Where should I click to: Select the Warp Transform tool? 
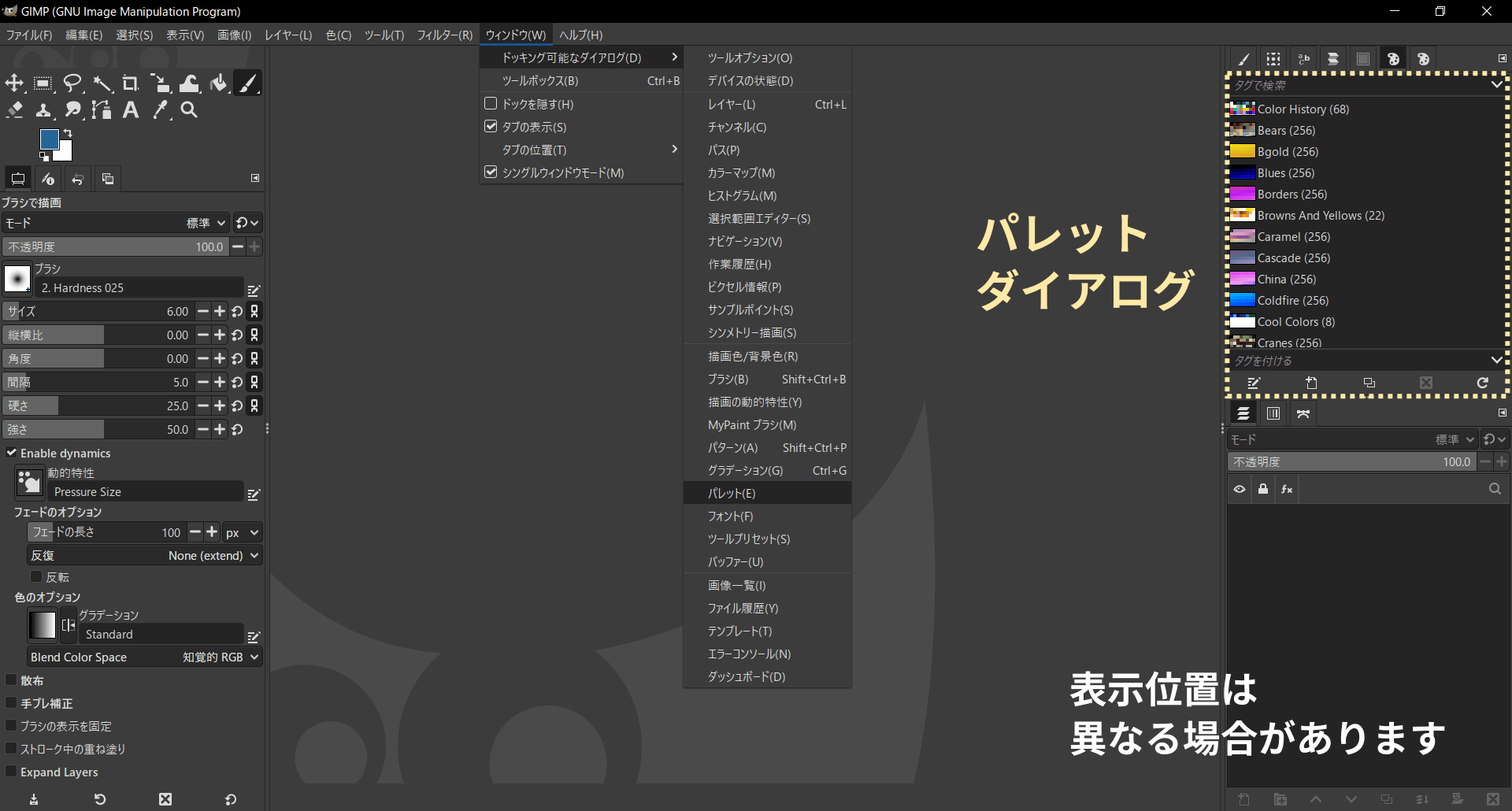[x=189, y=83]
